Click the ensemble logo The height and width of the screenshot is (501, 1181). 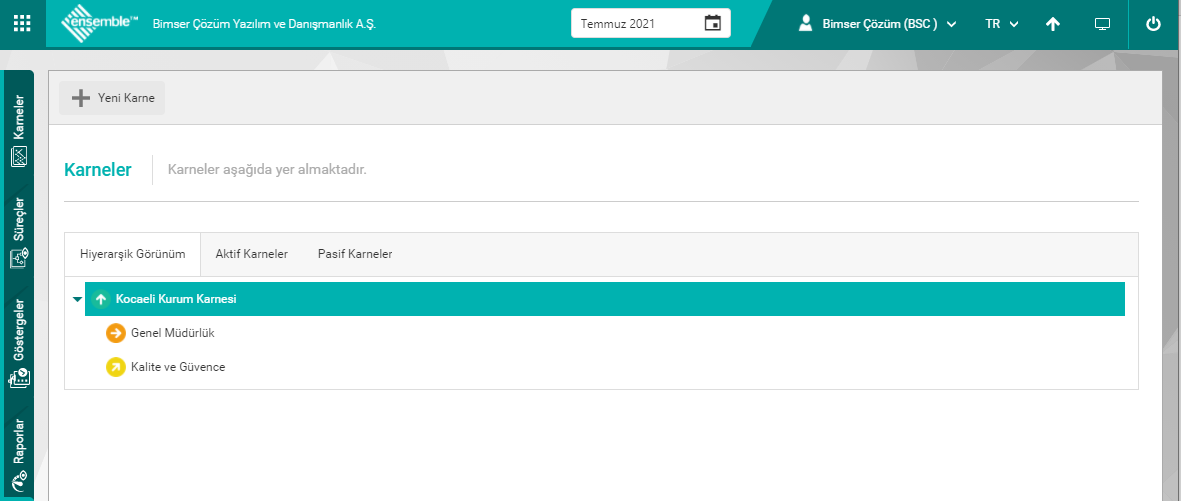click(99, 23)
